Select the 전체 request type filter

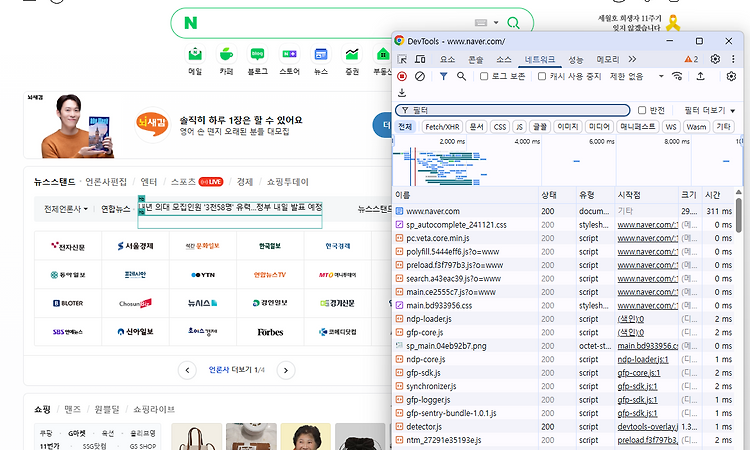click(x=405, y=127)
